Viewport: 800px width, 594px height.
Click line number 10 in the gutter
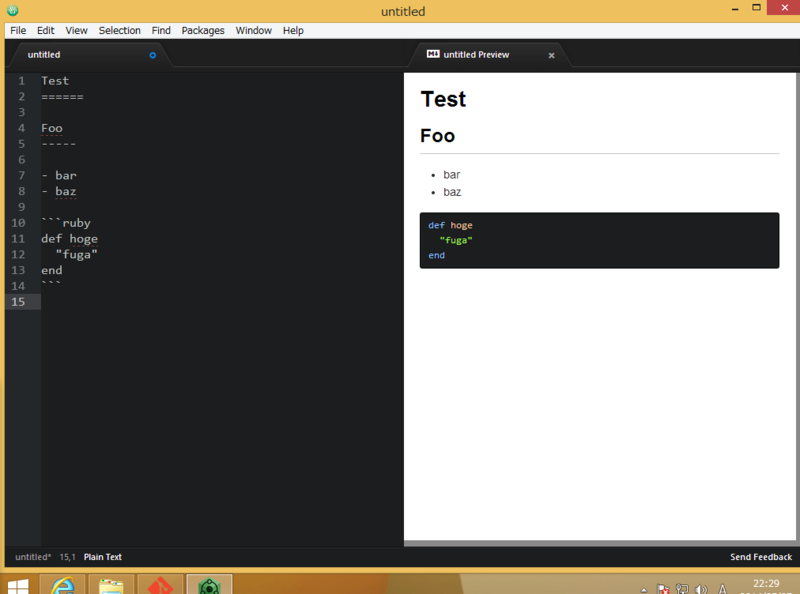pos(18,223)
